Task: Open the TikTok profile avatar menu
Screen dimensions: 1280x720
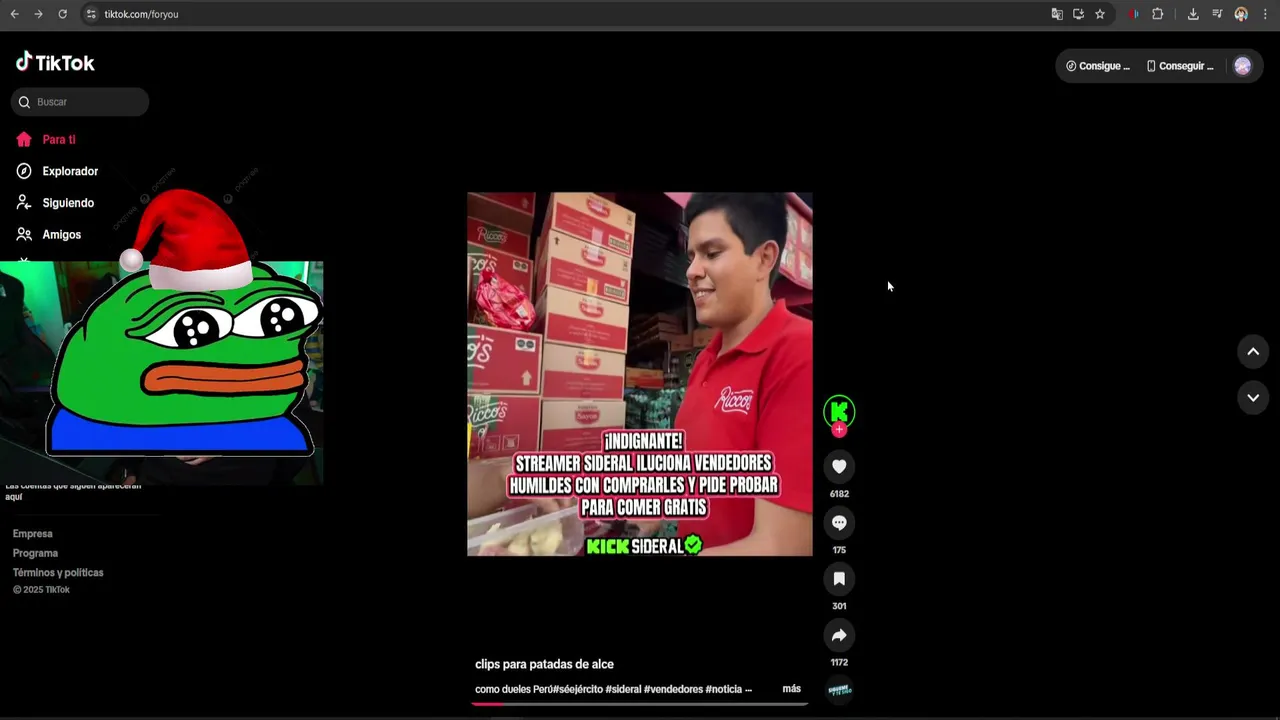Action: (x=1243, y=66)
